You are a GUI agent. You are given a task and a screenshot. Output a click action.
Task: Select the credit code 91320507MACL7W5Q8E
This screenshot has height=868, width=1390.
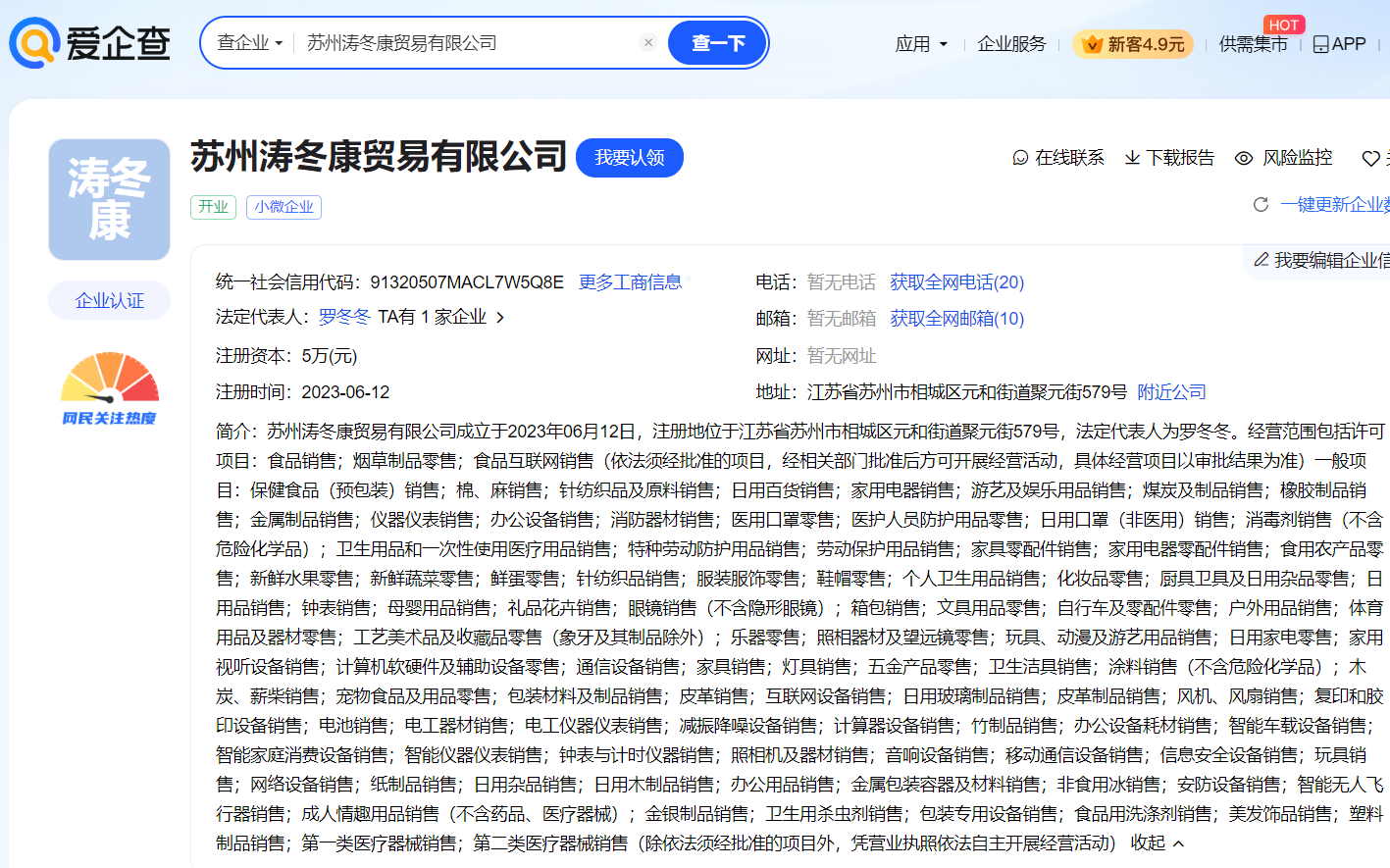pyautogui.click(x=467, y=282)
